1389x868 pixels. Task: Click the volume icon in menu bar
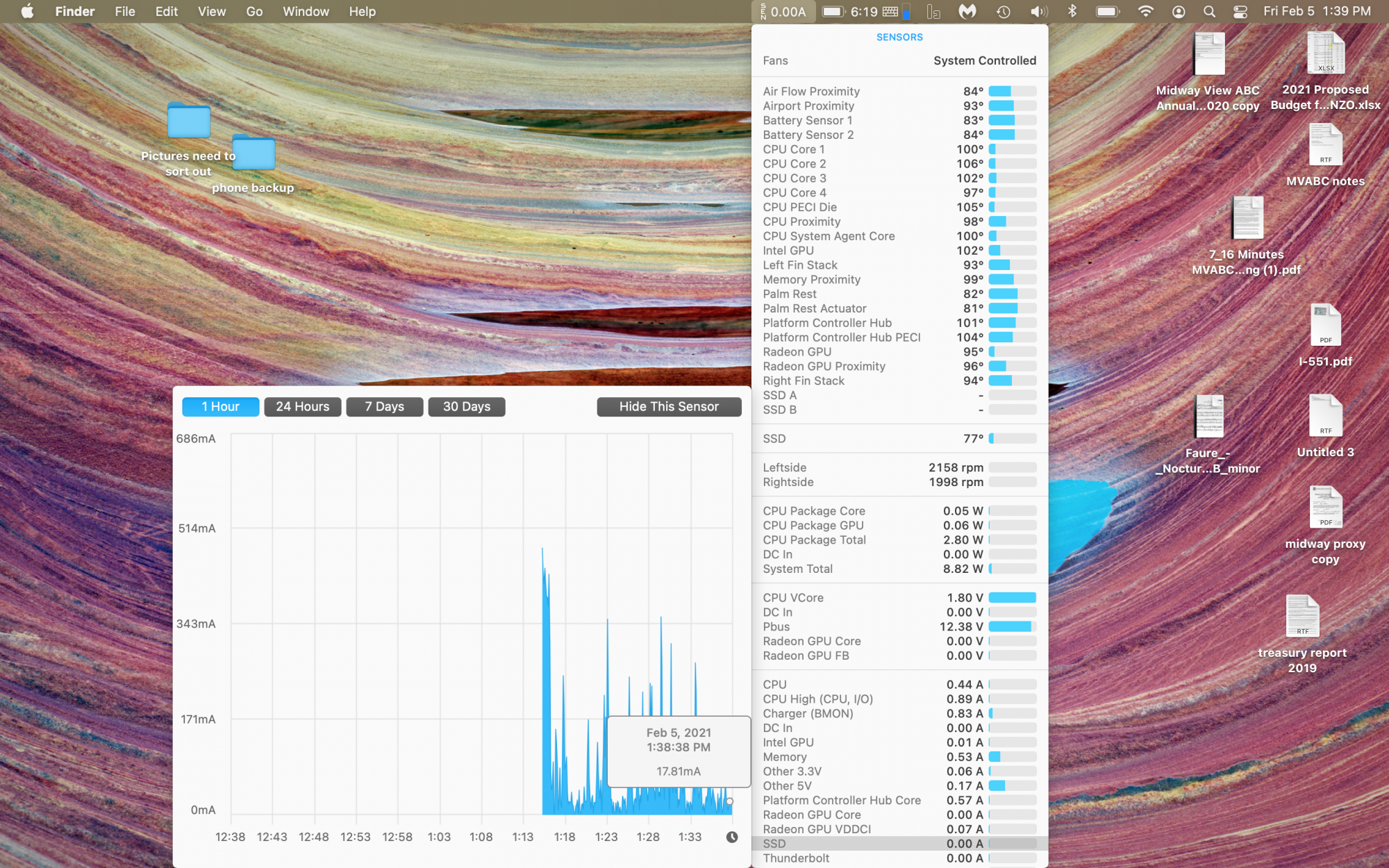click(x=1038, y=11)
